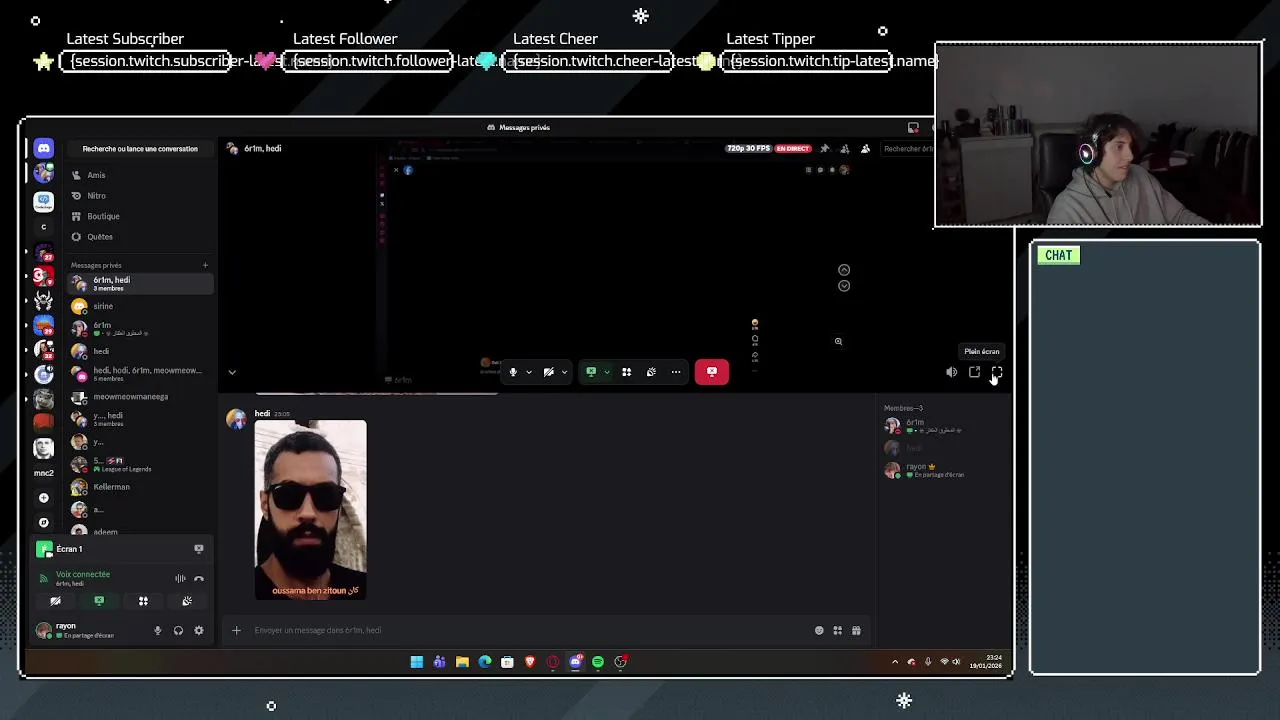Attach a file with plus button
Viewport: 1280px width, 720px height.
236,630
